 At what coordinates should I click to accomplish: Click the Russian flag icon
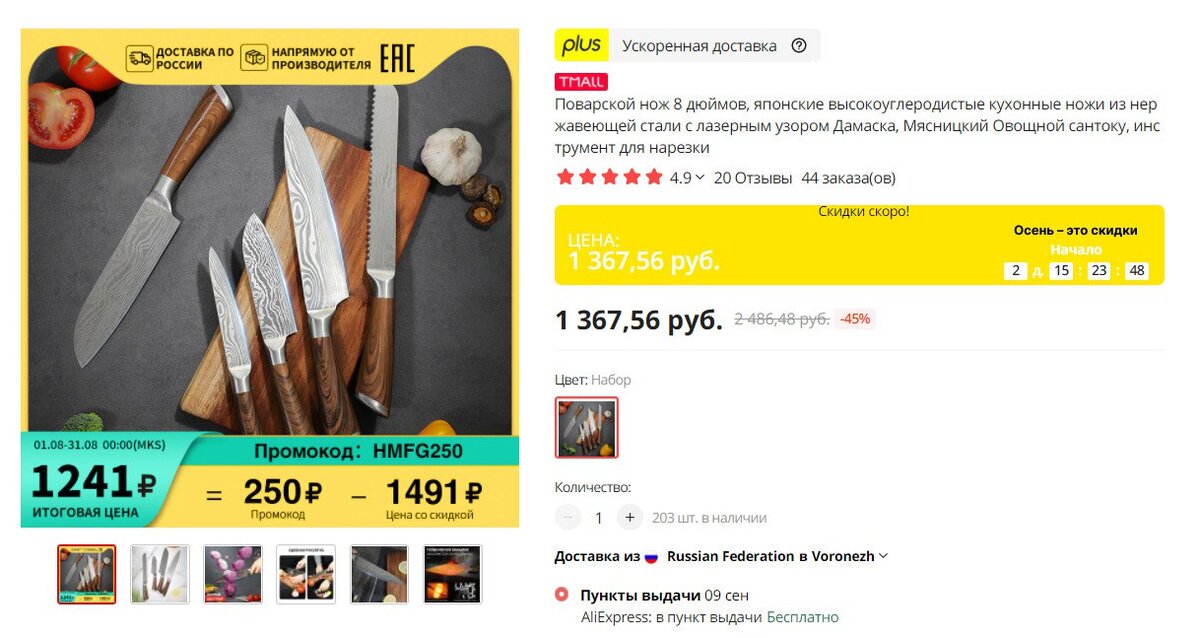coord(650,556)
